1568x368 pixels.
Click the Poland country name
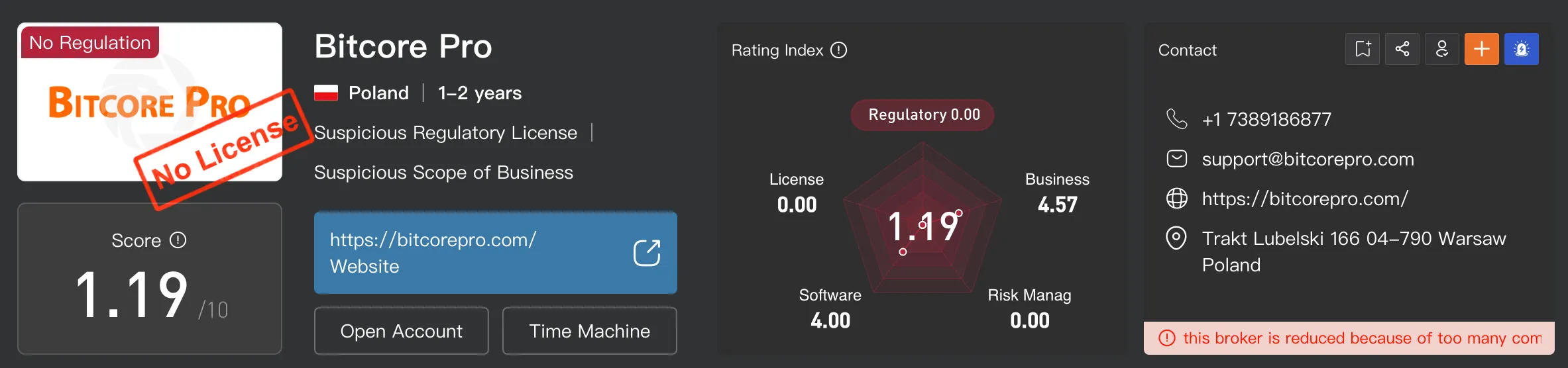(378, 93)
